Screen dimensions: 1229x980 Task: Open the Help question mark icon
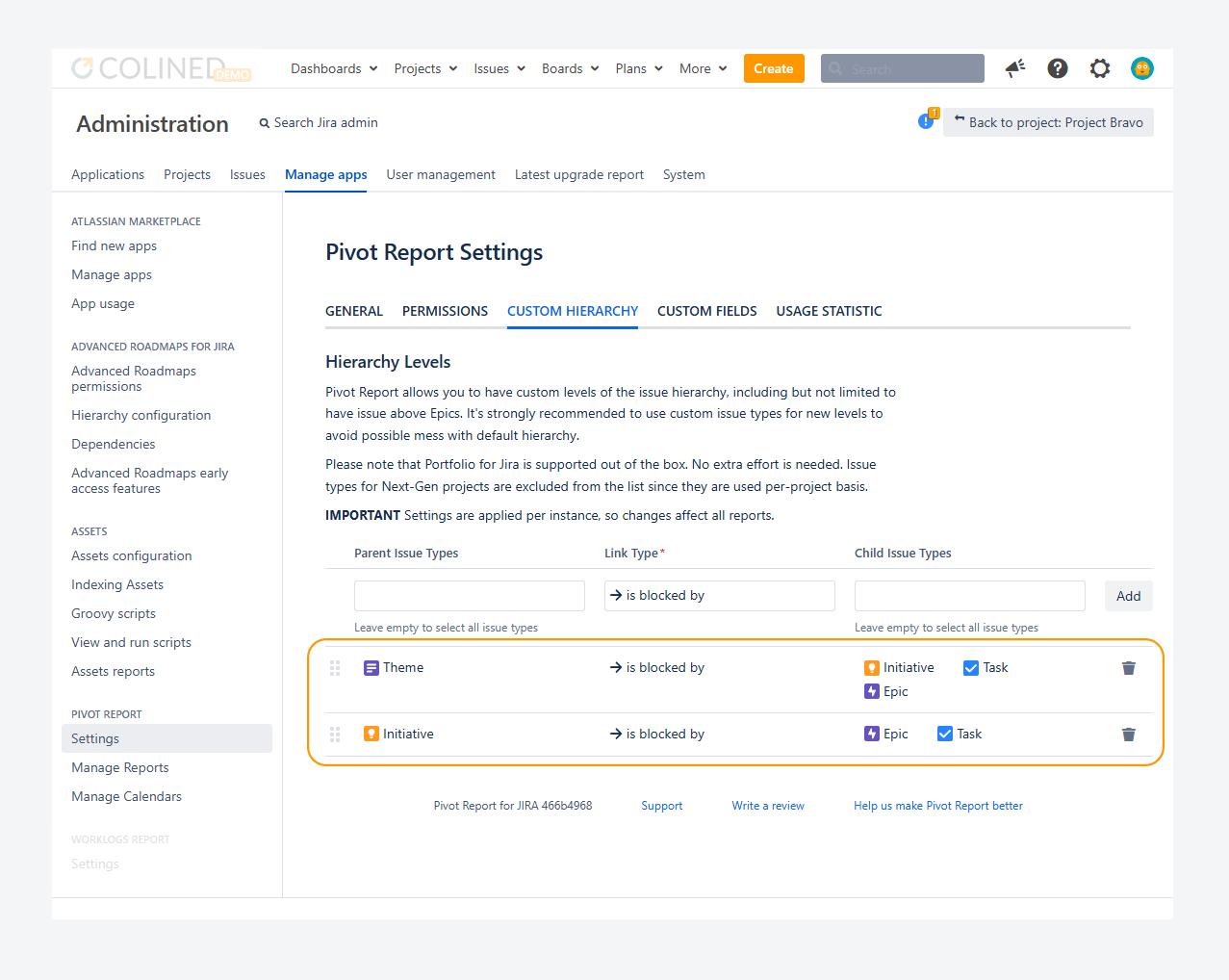(x=1058, y=68)
